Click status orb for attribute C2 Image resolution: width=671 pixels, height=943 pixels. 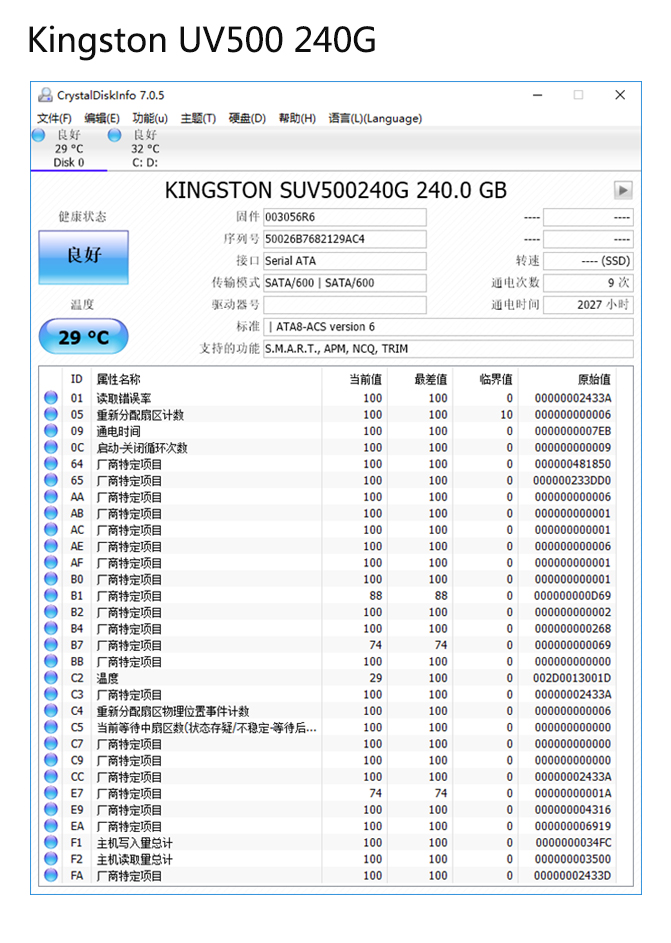[x=51, y=677]
